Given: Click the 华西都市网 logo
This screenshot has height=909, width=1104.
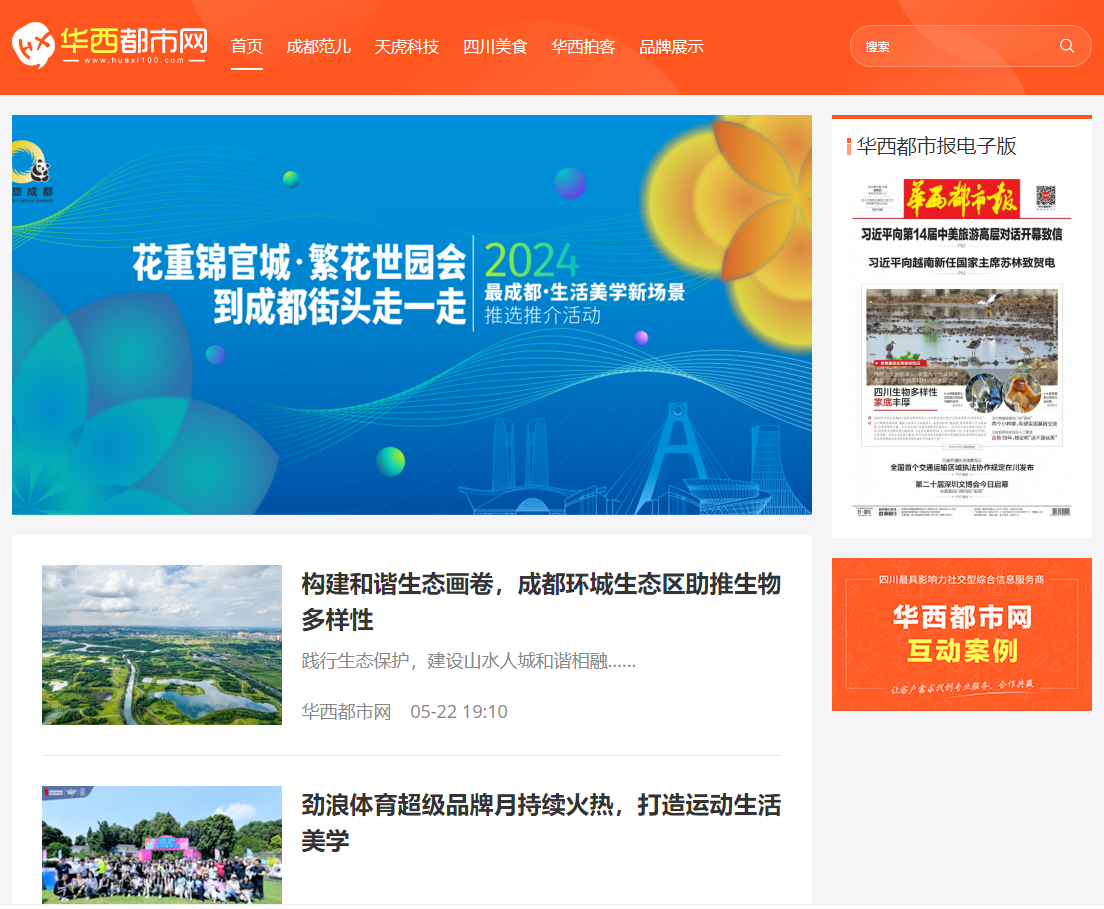Looking at the screenshot, I should 110,45.
